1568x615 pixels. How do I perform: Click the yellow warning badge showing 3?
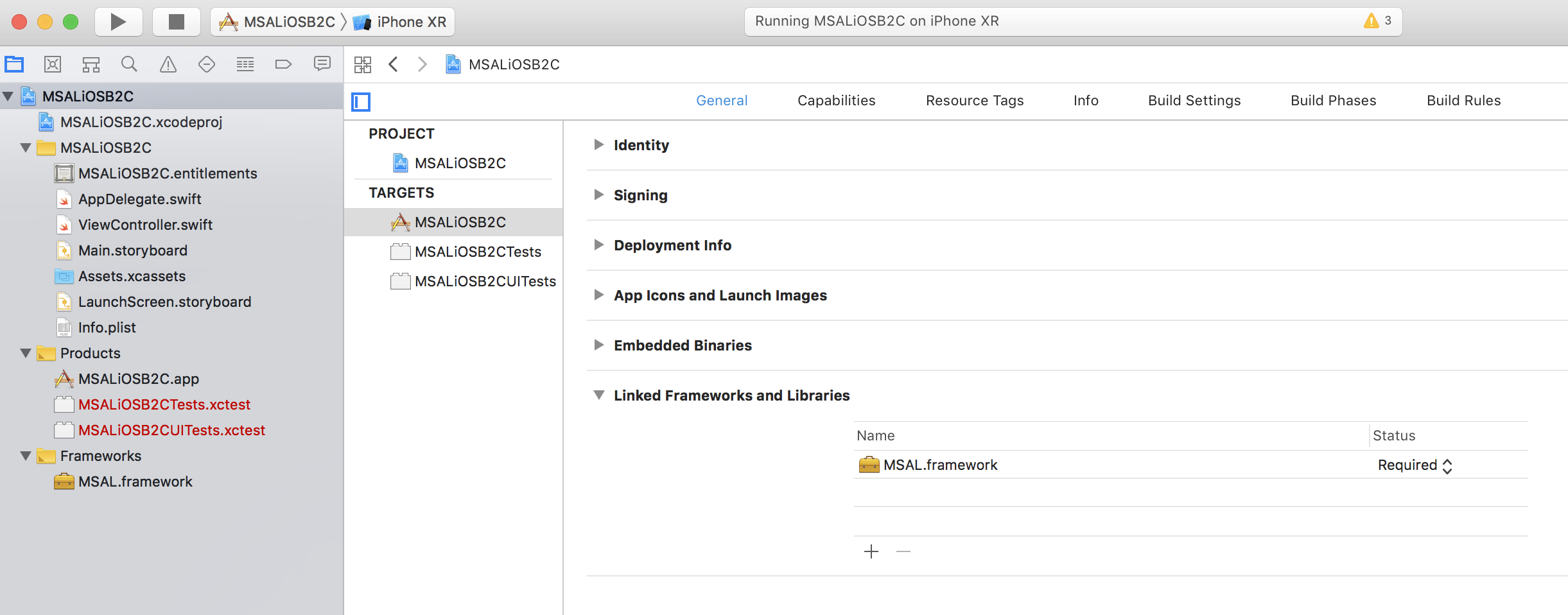click(1374, 21)
